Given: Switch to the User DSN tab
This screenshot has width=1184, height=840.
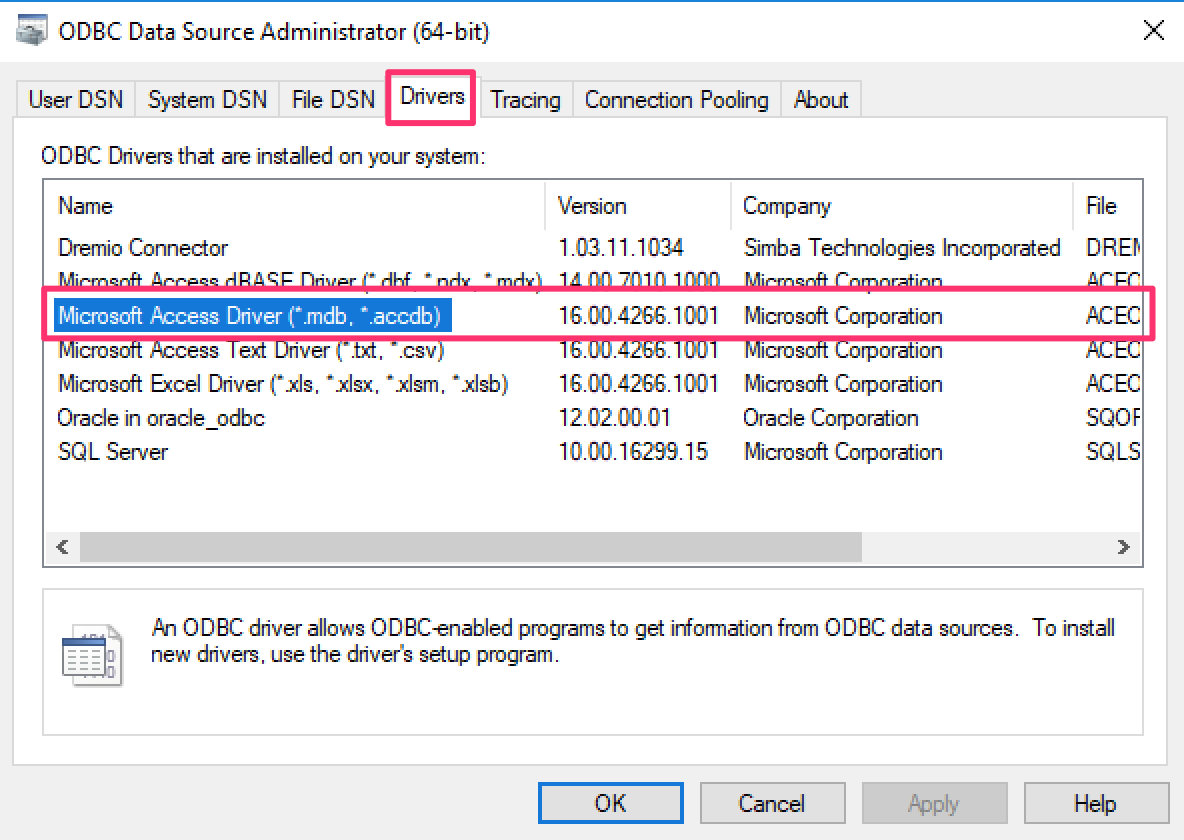Looking at the screenshot, I should click(x=76, y=100).
